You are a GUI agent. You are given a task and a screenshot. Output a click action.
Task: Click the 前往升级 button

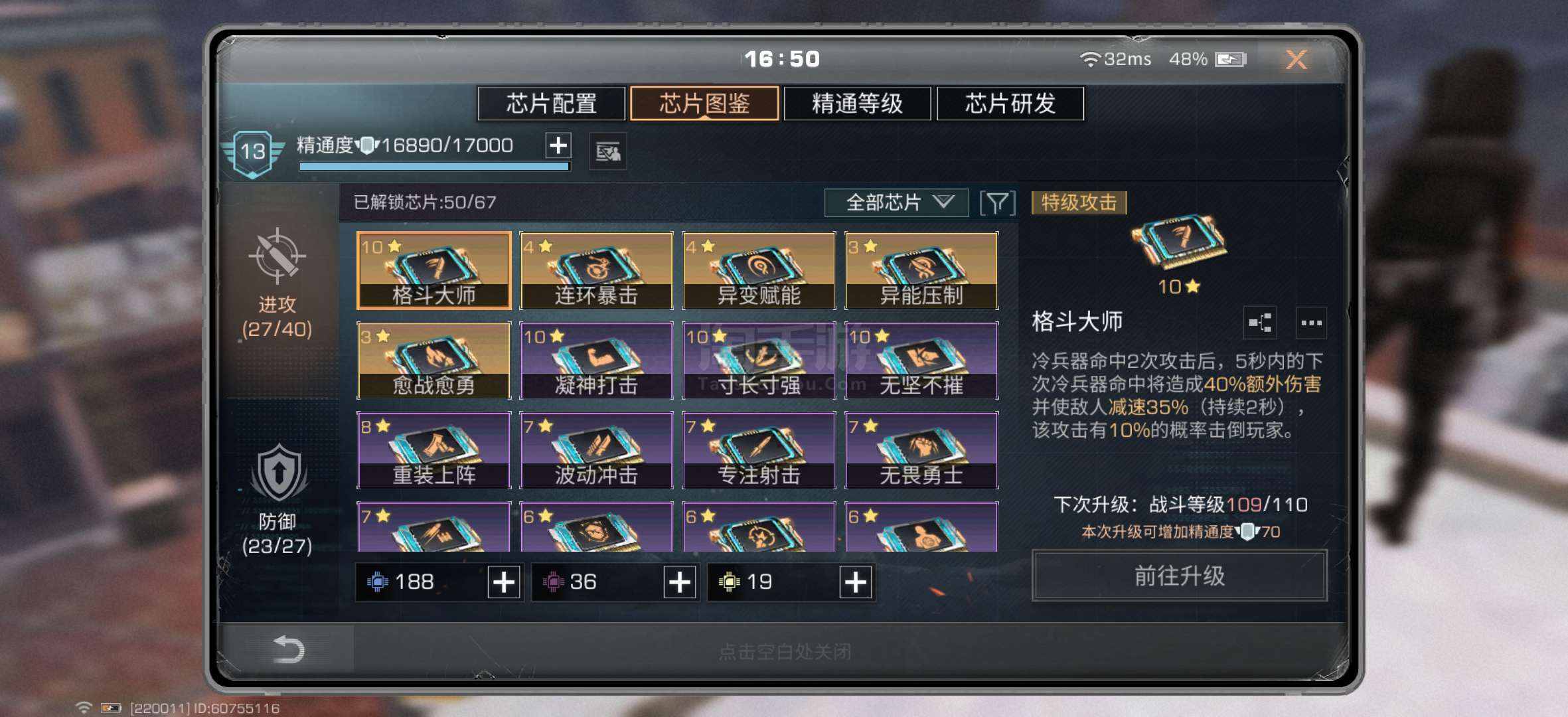(1179, 576)
